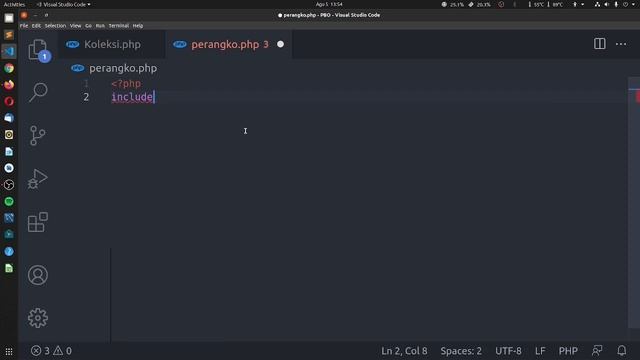Viewport: 640px width, 360px height.
Task: Split the editor to the right
Action: pos(600,44)
